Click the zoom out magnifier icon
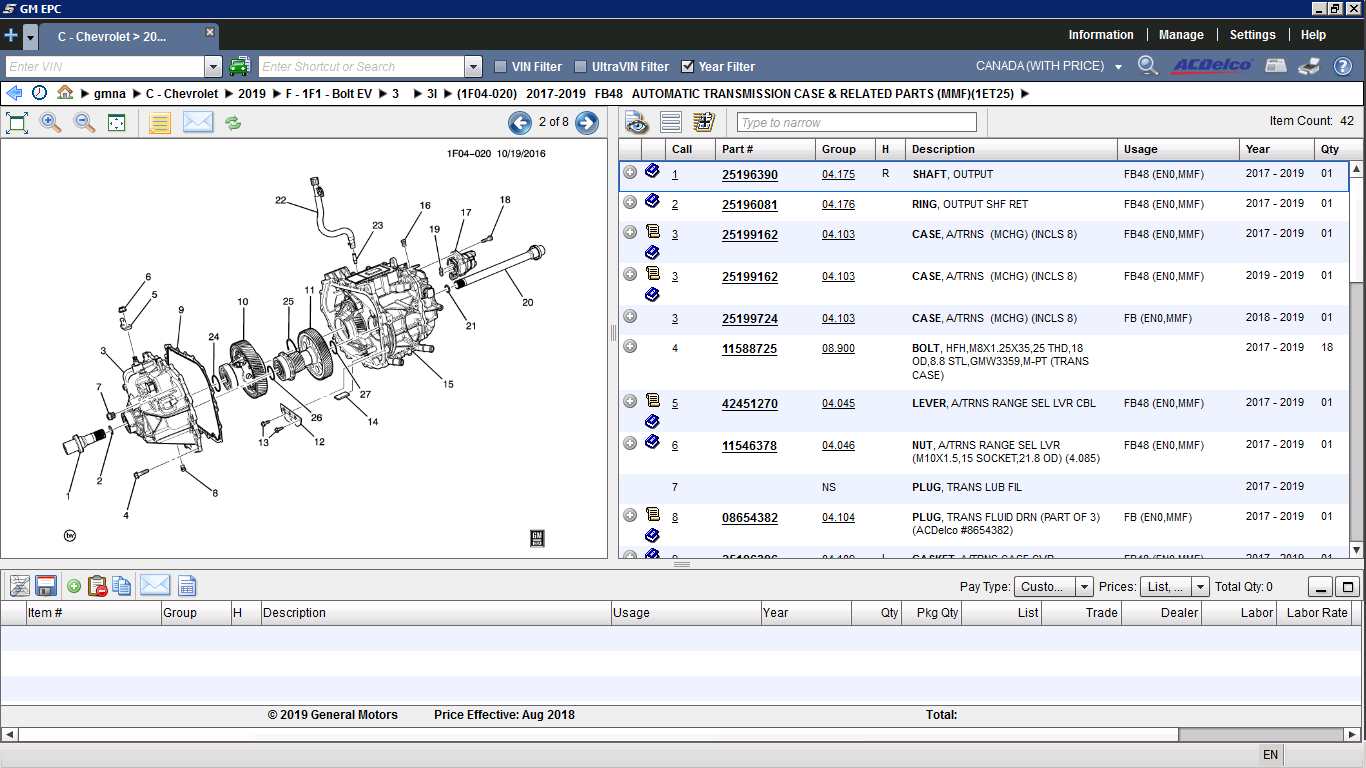 pyautogui.click(x=85, y=123)
